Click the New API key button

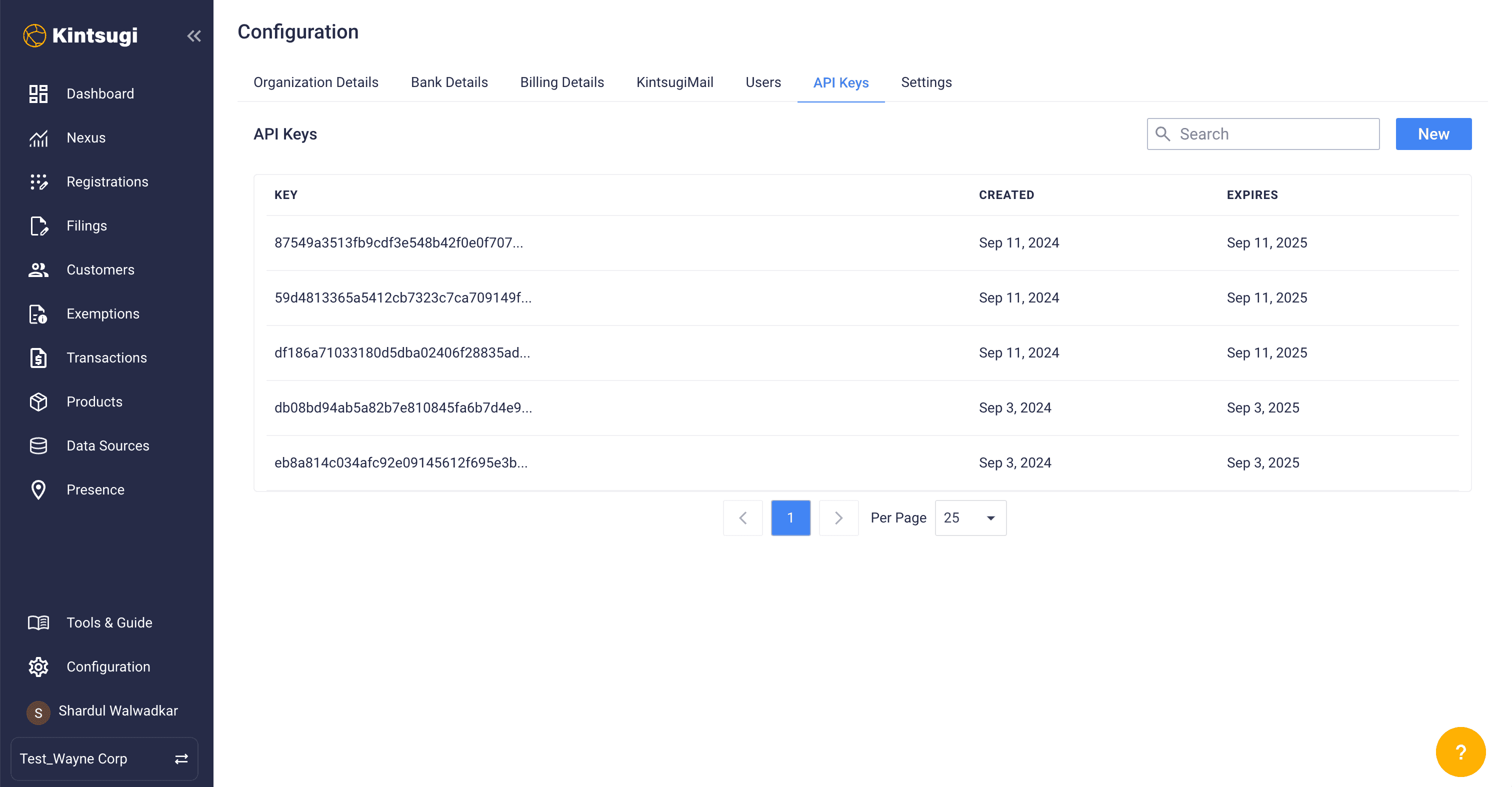1433,134
